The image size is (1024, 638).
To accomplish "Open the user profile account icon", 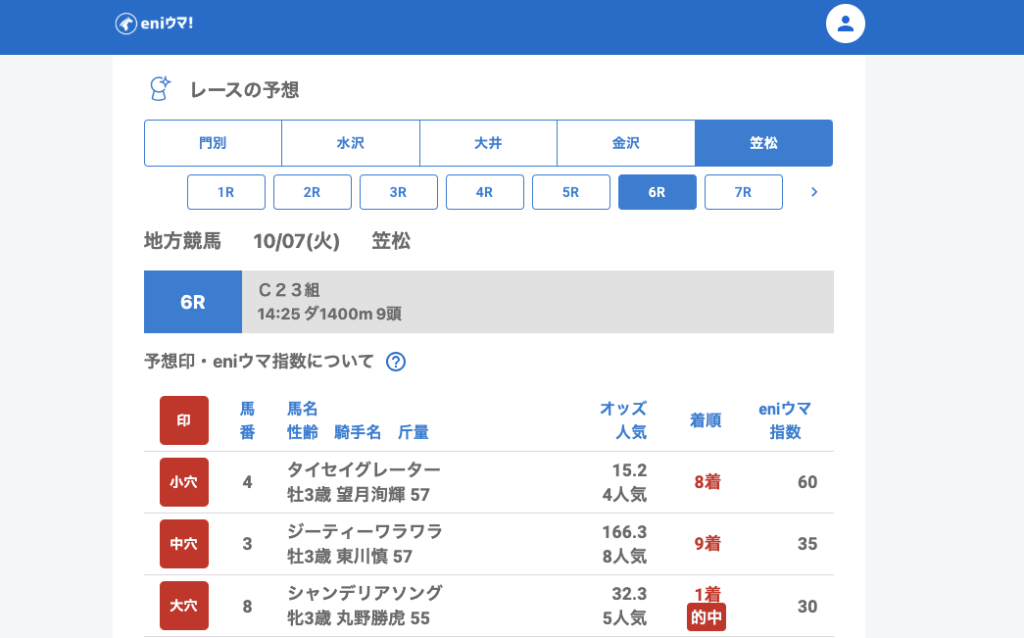I will click(845, 24).
